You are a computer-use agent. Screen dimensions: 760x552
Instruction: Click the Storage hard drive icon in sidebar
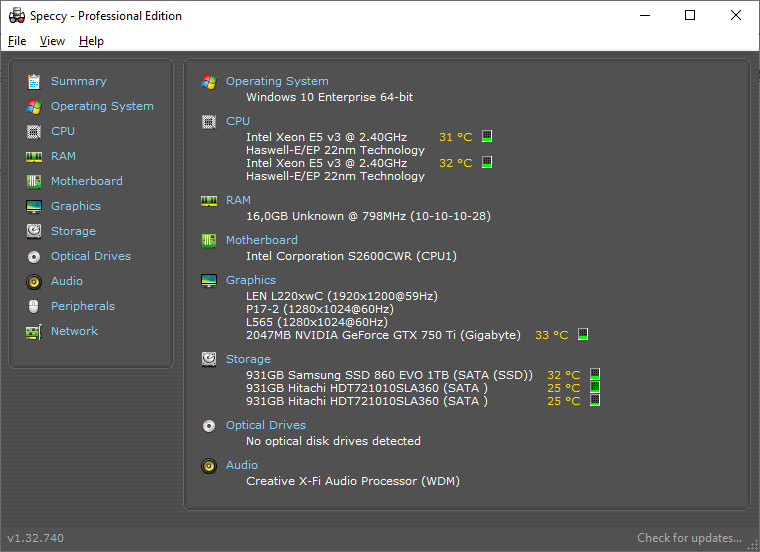pos(33,231)
